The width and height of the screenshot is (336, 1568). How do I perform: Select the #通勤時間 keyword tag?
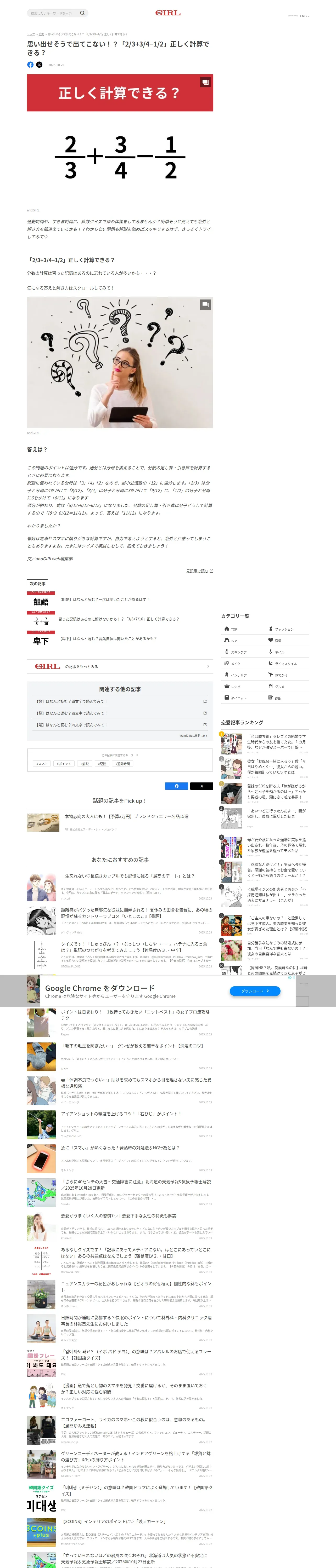[122, 763]
